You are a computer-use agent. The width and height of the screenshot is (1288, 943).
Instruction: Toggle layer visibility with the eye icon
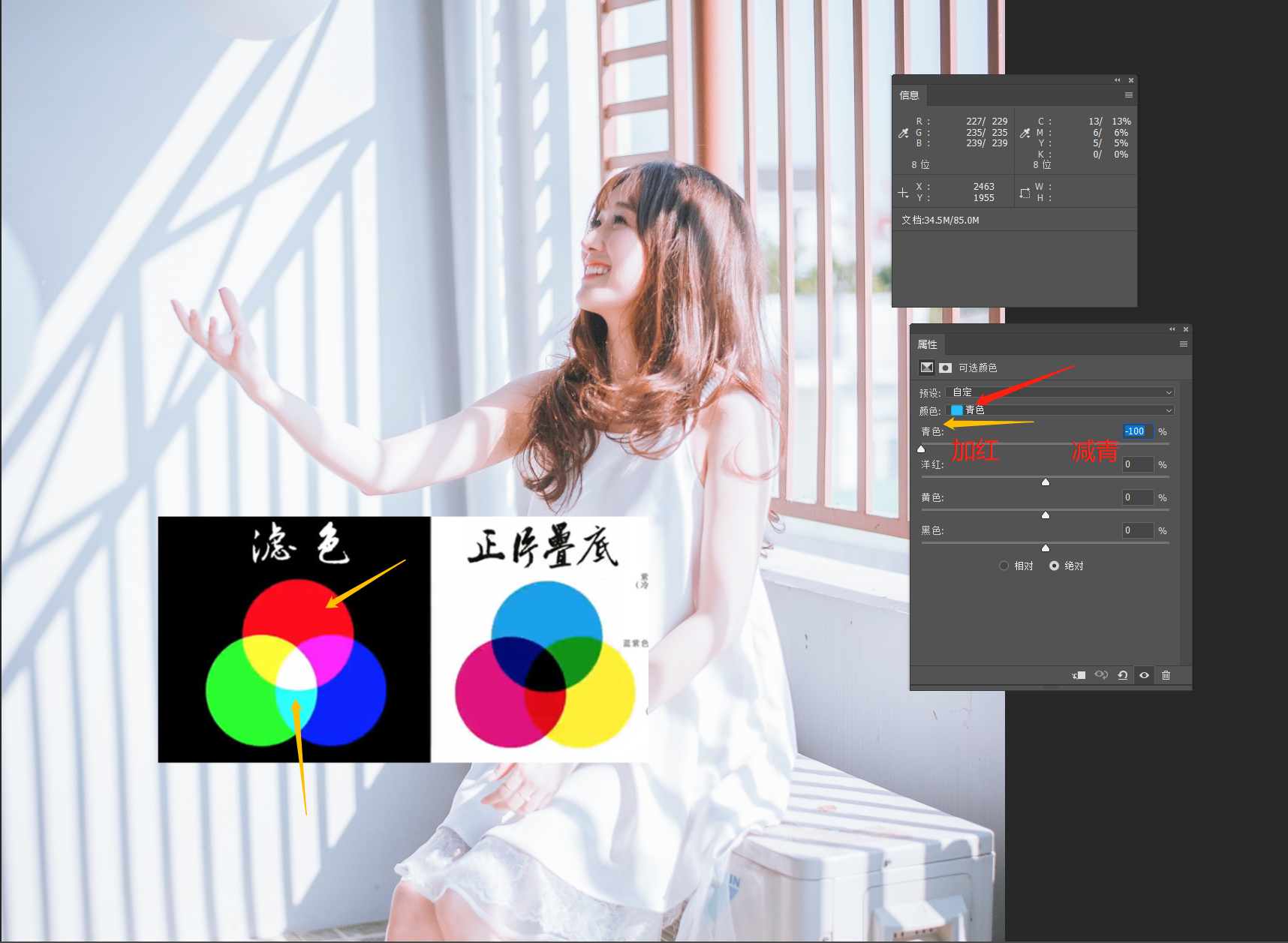(1144, 675)
